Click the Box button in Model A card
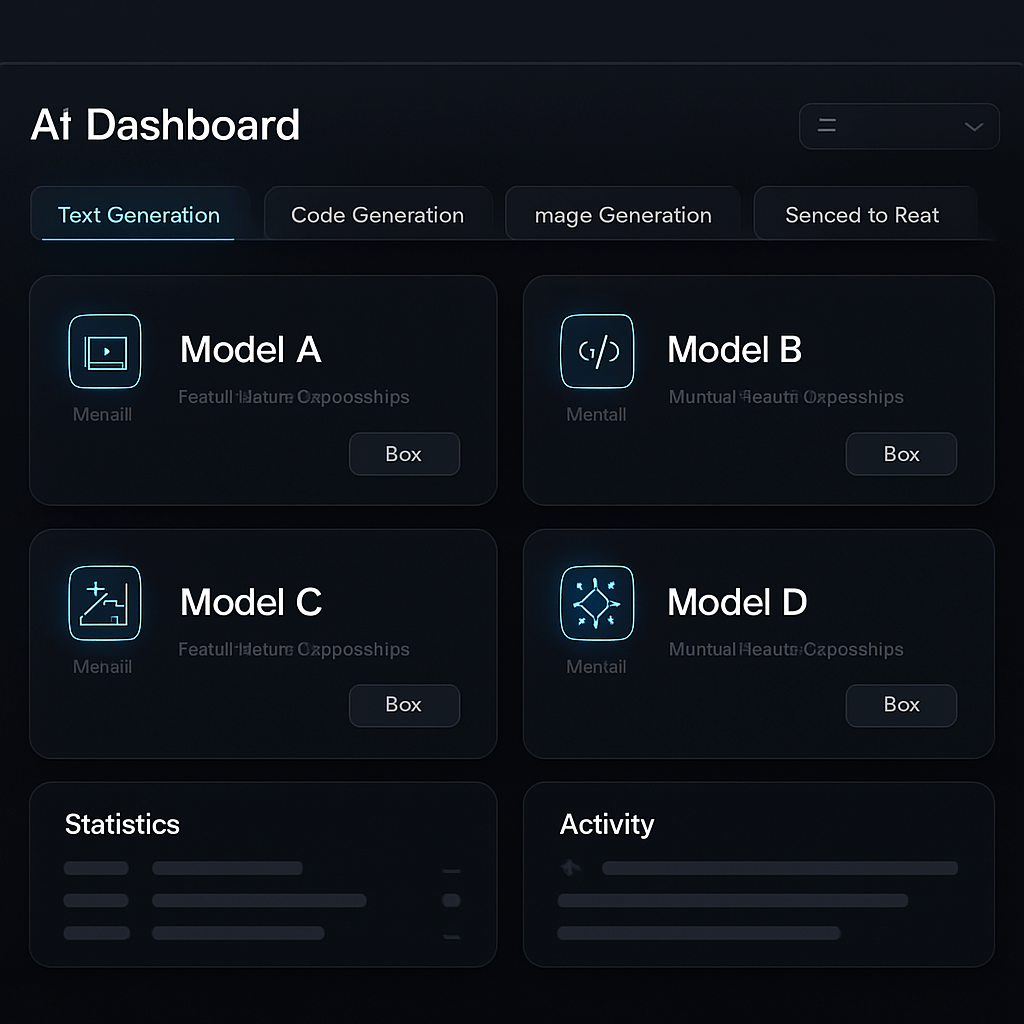Image resolution: width=1024 pixels, height=1024 pixels. coord(404,454)
